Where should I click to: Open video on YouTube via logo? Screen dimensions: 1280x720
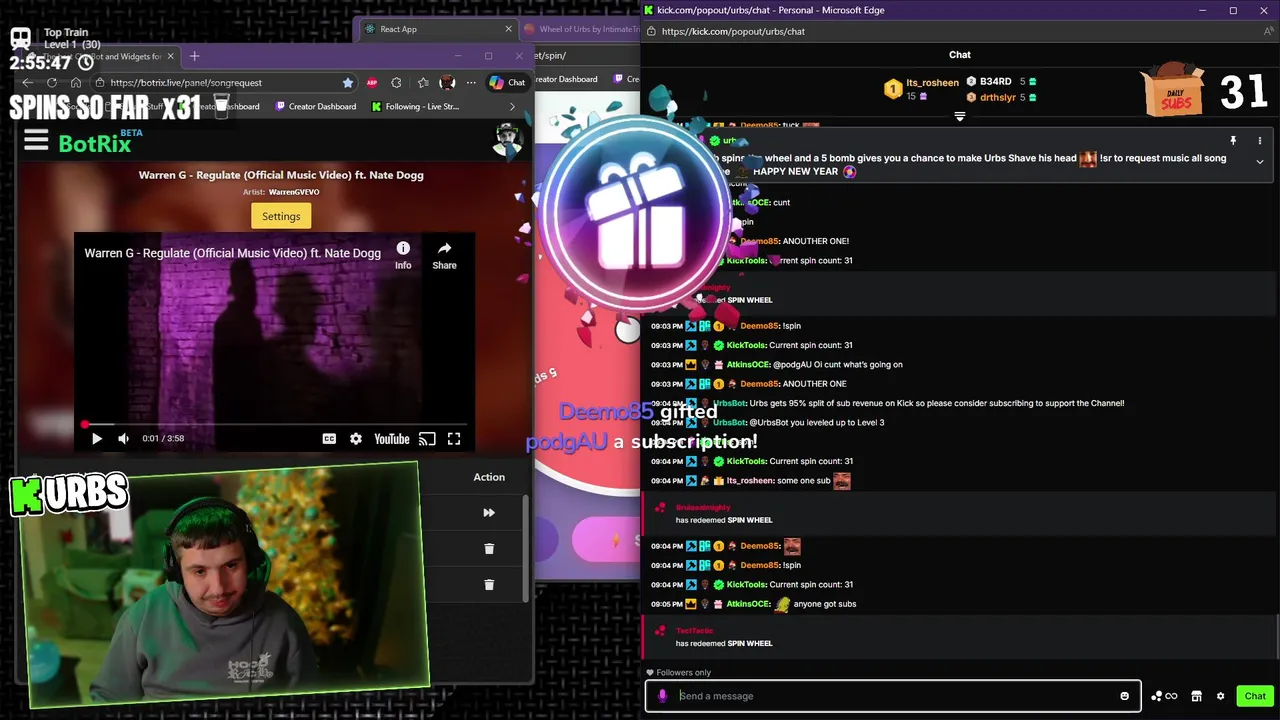[x=392, y=438]
